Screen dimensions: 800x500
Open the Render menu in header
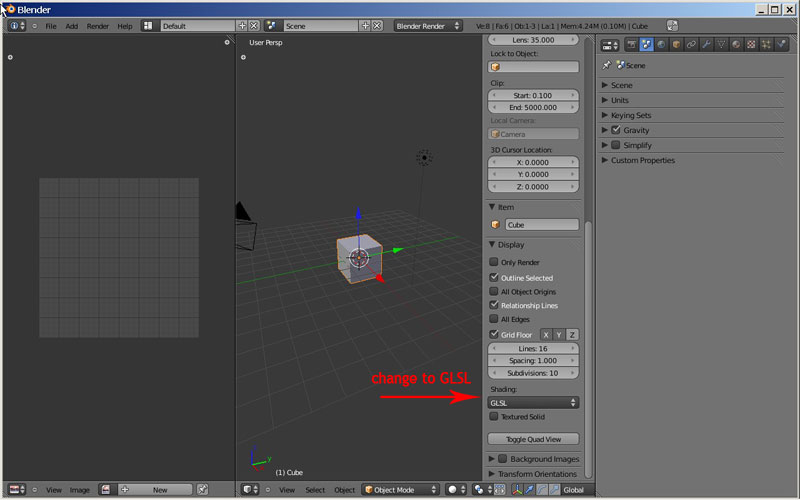[98, 25]
